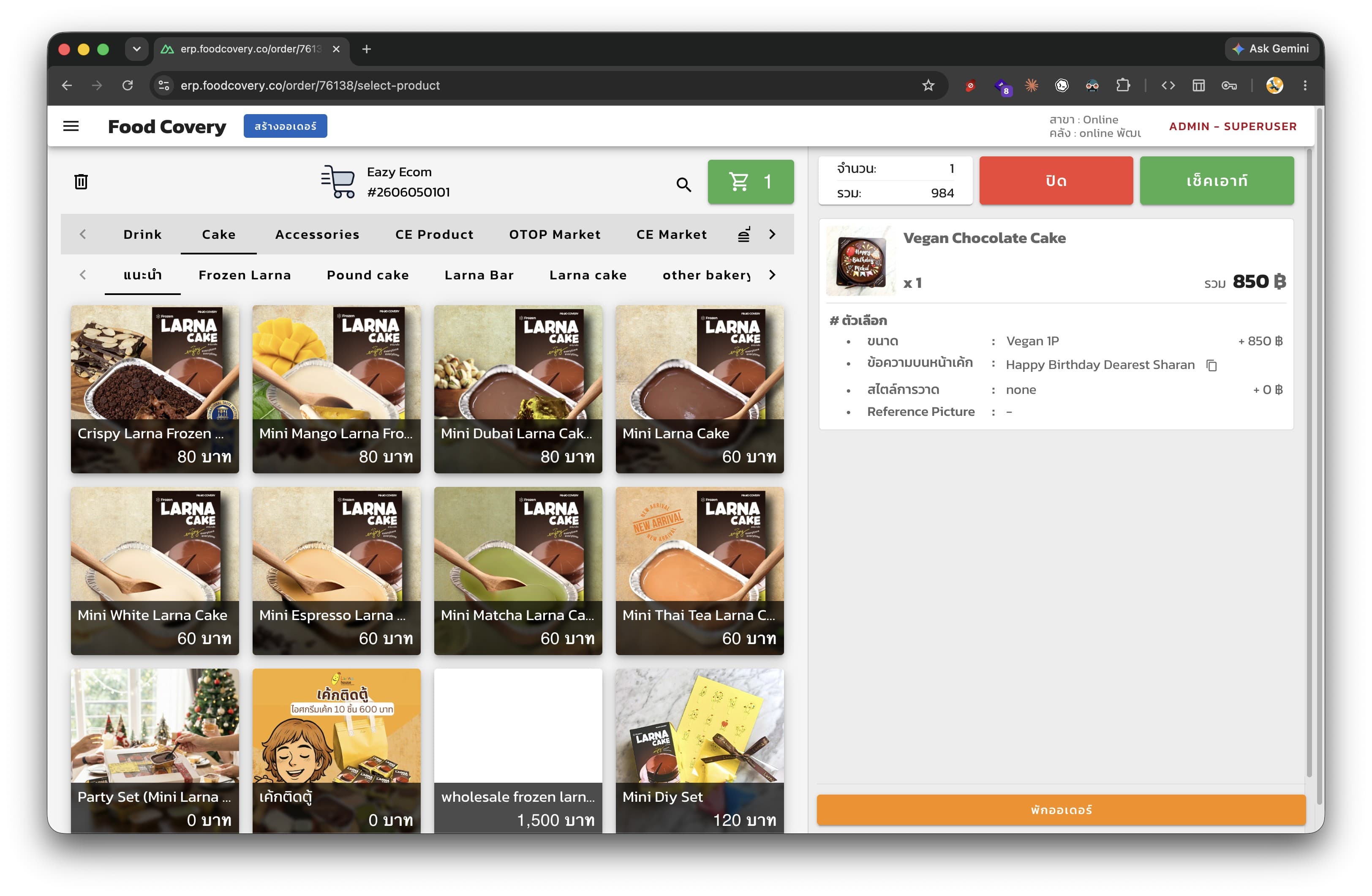1372x896 pixels.
Task: Add wholesale frozen larna 1,500 baht card
Action: click(x=518, y=751)
